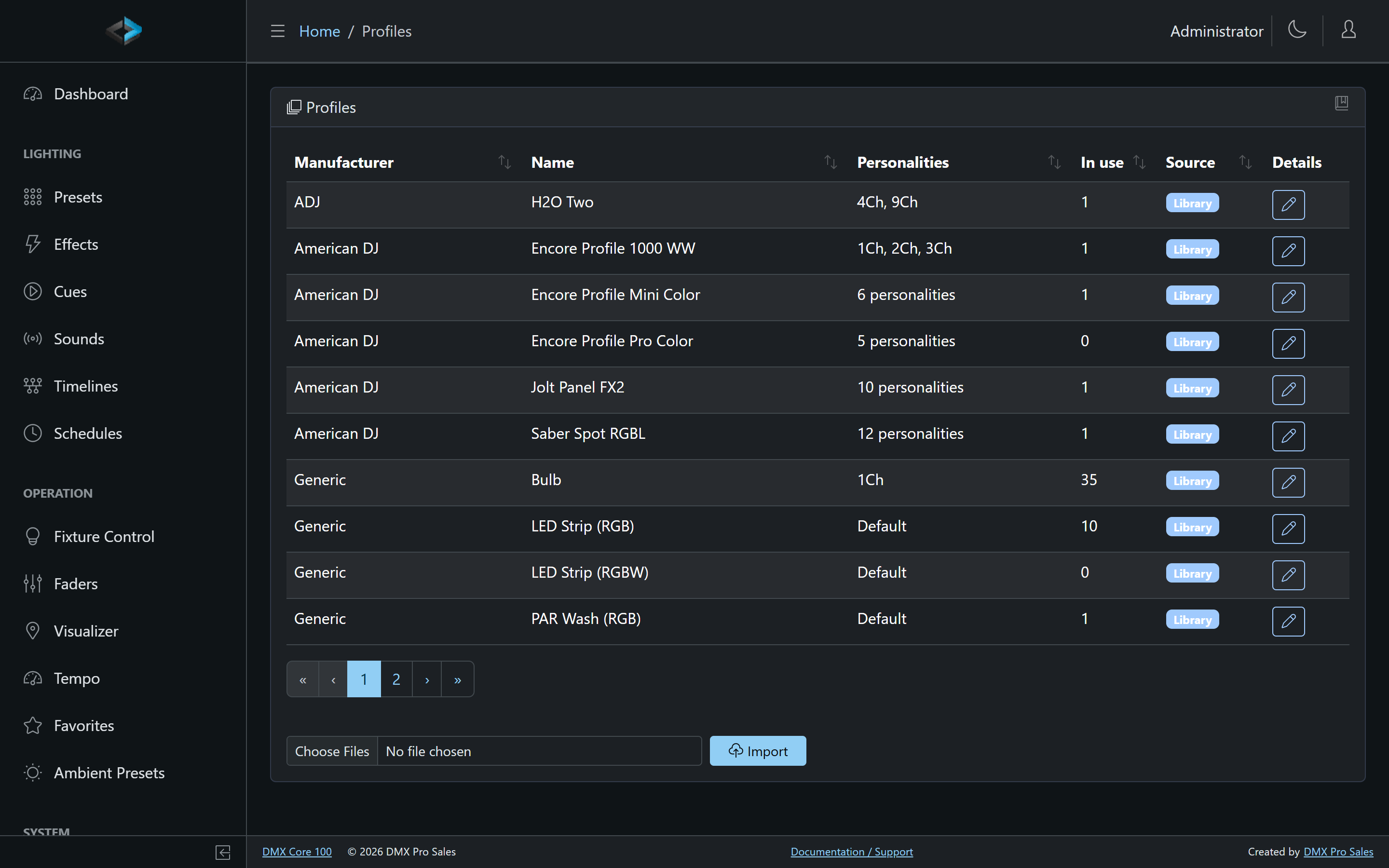Click the '35' in-use value
This screenshot has height=868, width=1389.
point(1089,480)
